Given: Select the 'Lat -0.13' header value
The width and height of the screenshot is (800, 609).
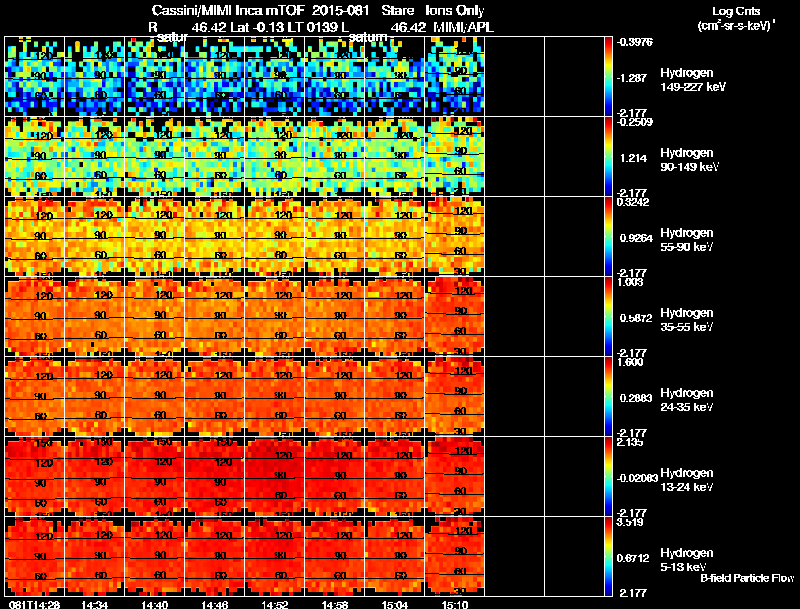Looking at the screenshot, I should click(257, 28).
